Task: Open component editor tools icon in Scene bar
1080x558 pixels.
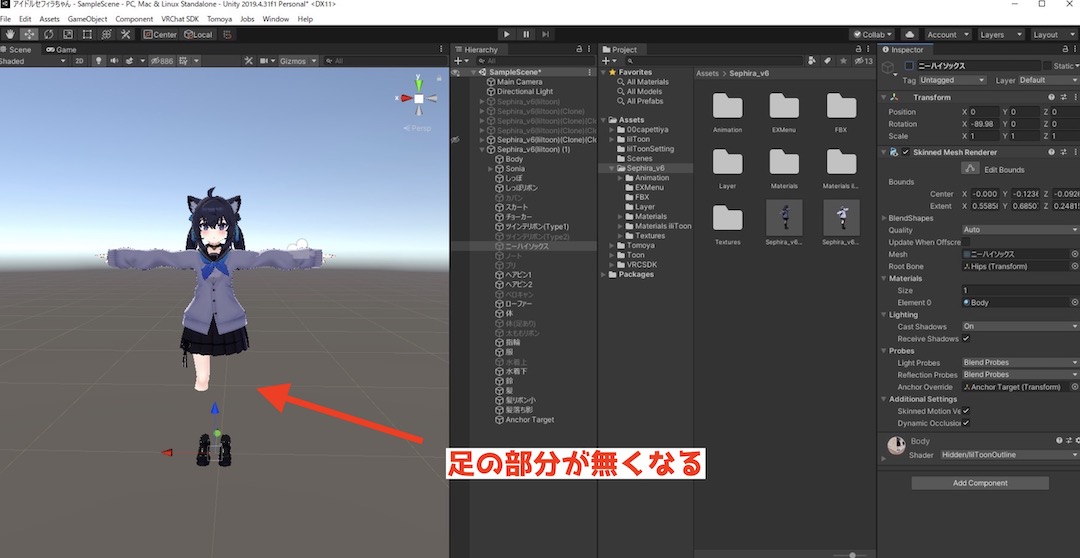Action: pyautogui.click(x=249, y=61)
